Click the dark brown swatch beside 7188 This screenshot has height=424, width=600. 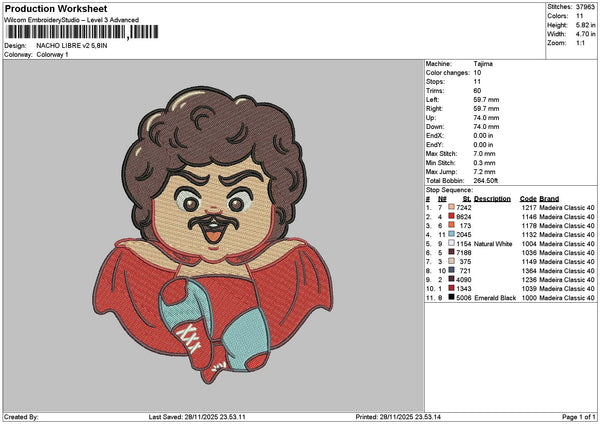pyautogui.click(x=452, y=253)
